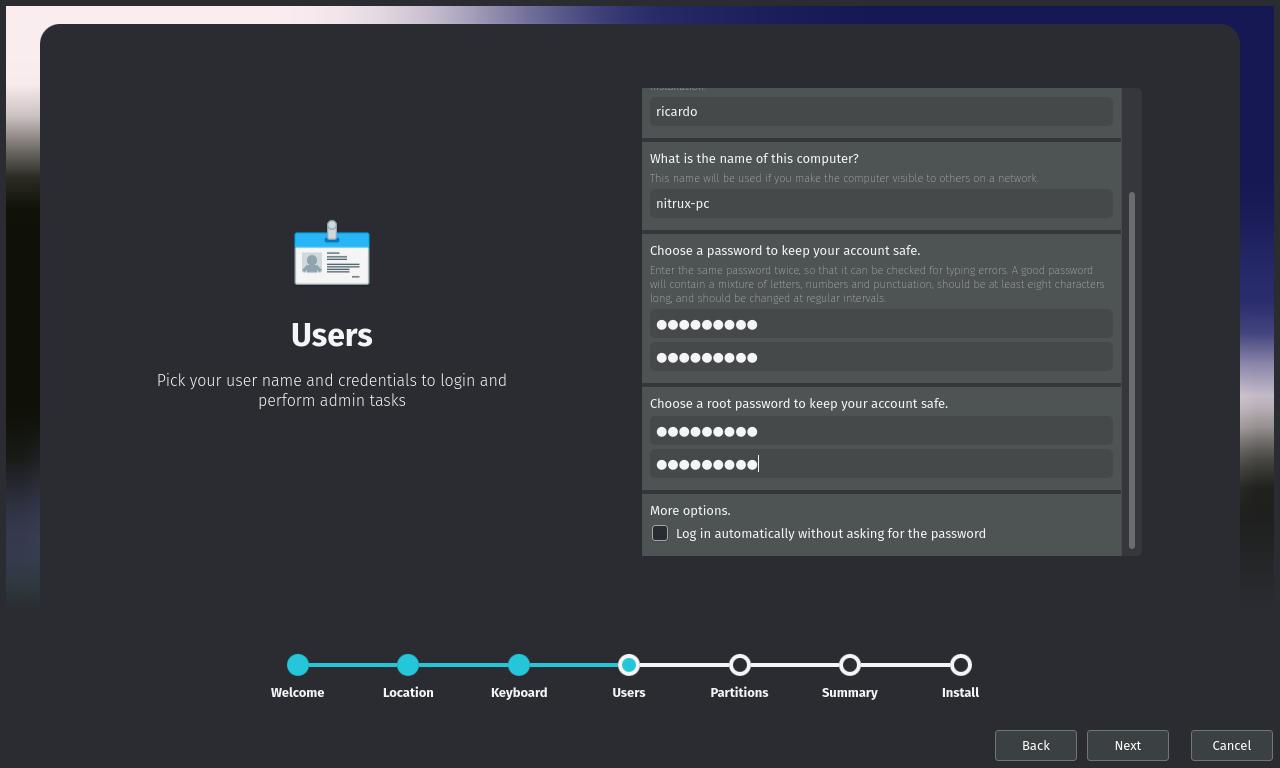The width and height of the screenshot is (1280, 768).
Task: Click the 'Users' page heading
Action: click(332, 335)
